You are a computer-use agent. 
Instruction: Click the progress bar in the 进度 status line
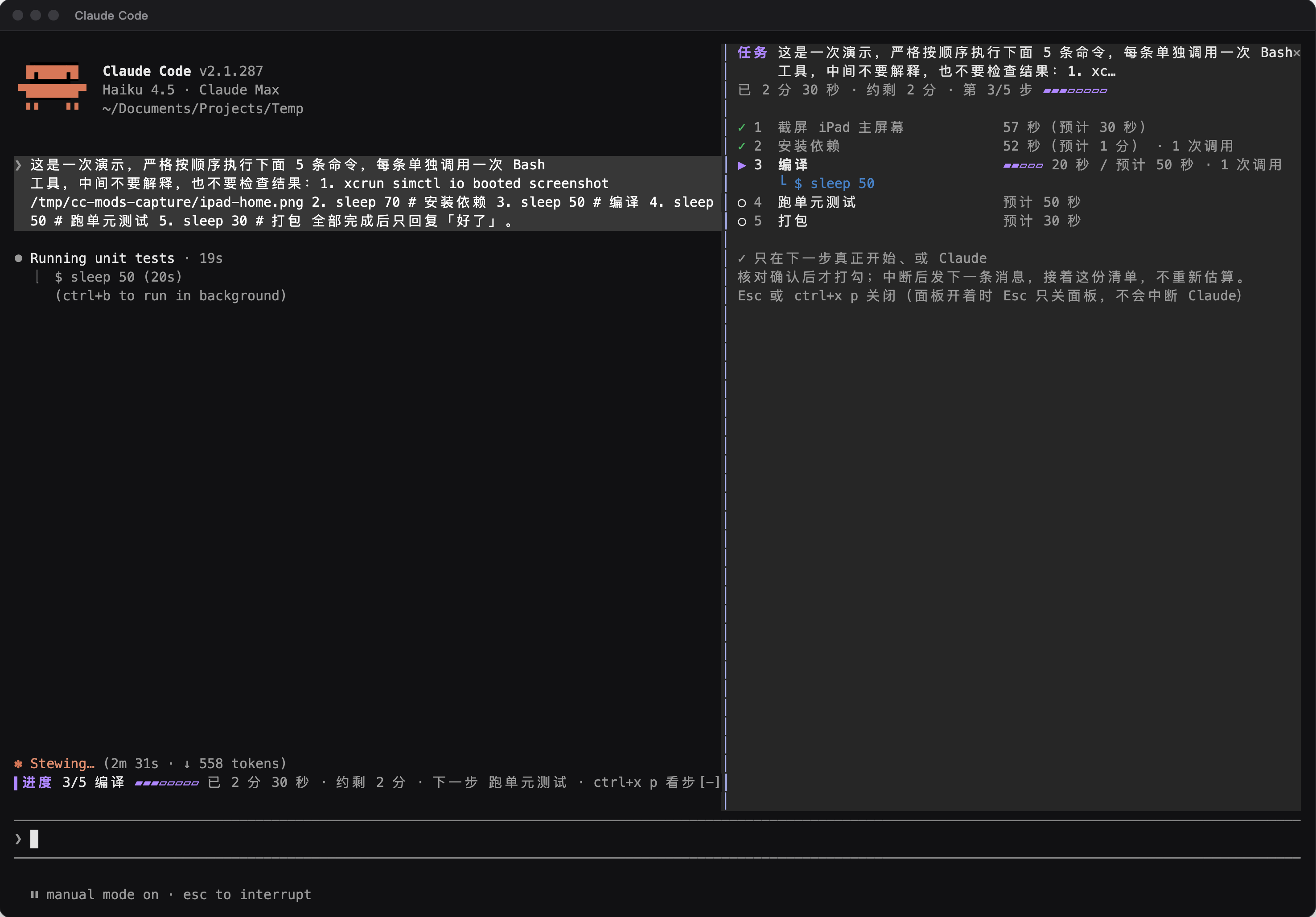click(167, 783)
